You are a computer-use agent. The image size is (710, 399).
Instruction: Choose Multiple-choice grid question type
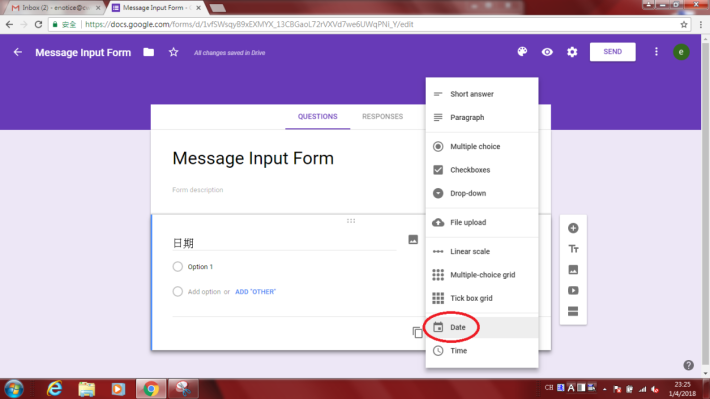(482, 274)
